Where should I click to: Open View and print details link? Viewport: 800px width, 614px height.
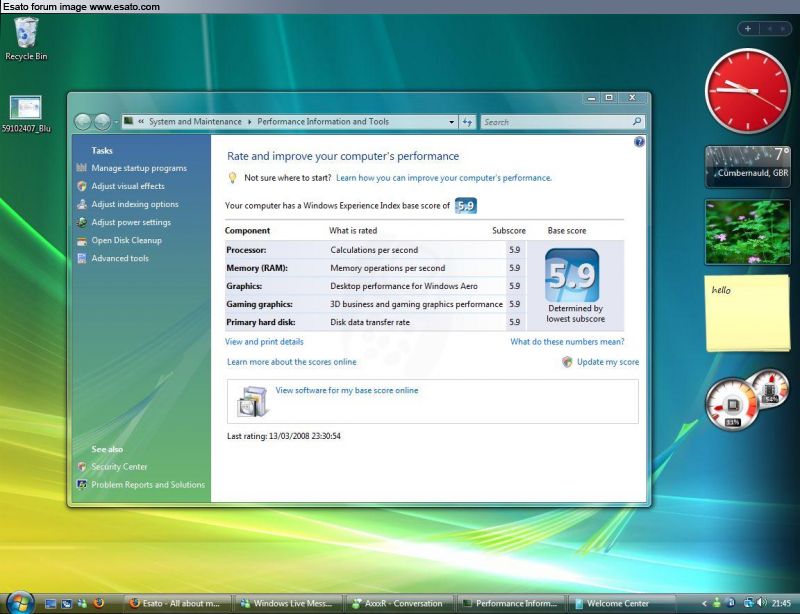264,341
